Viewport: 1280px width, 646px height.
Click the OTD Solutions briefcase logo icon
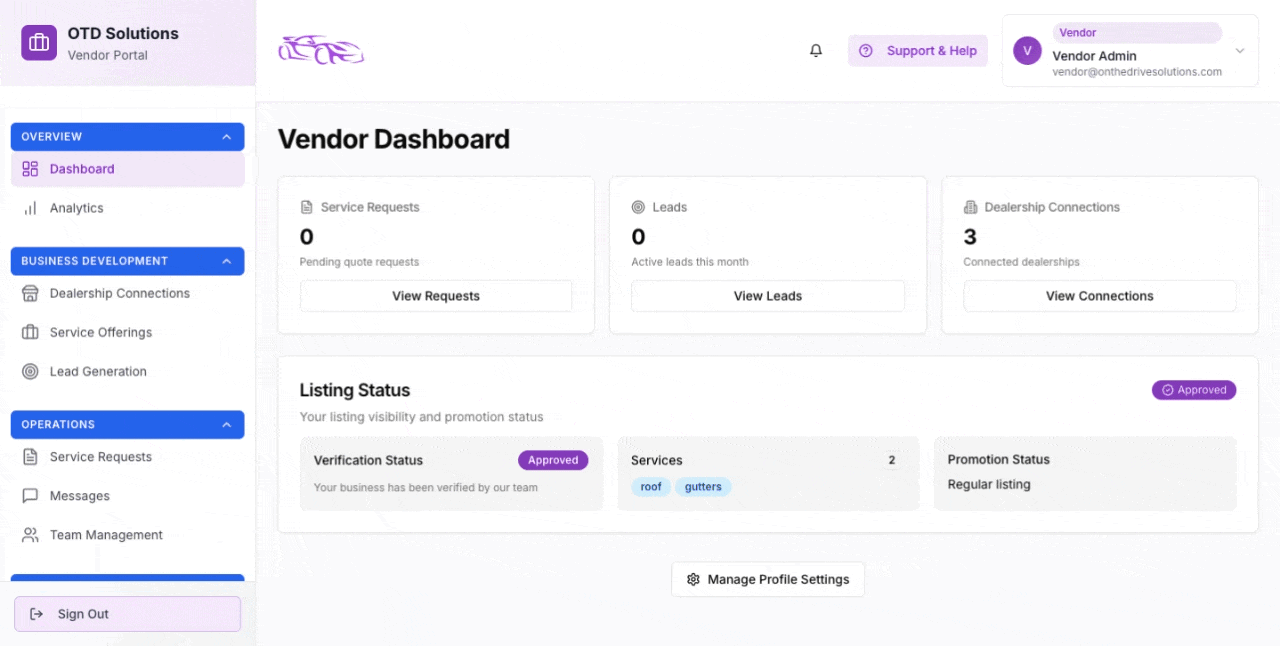(x=39, y=43)
